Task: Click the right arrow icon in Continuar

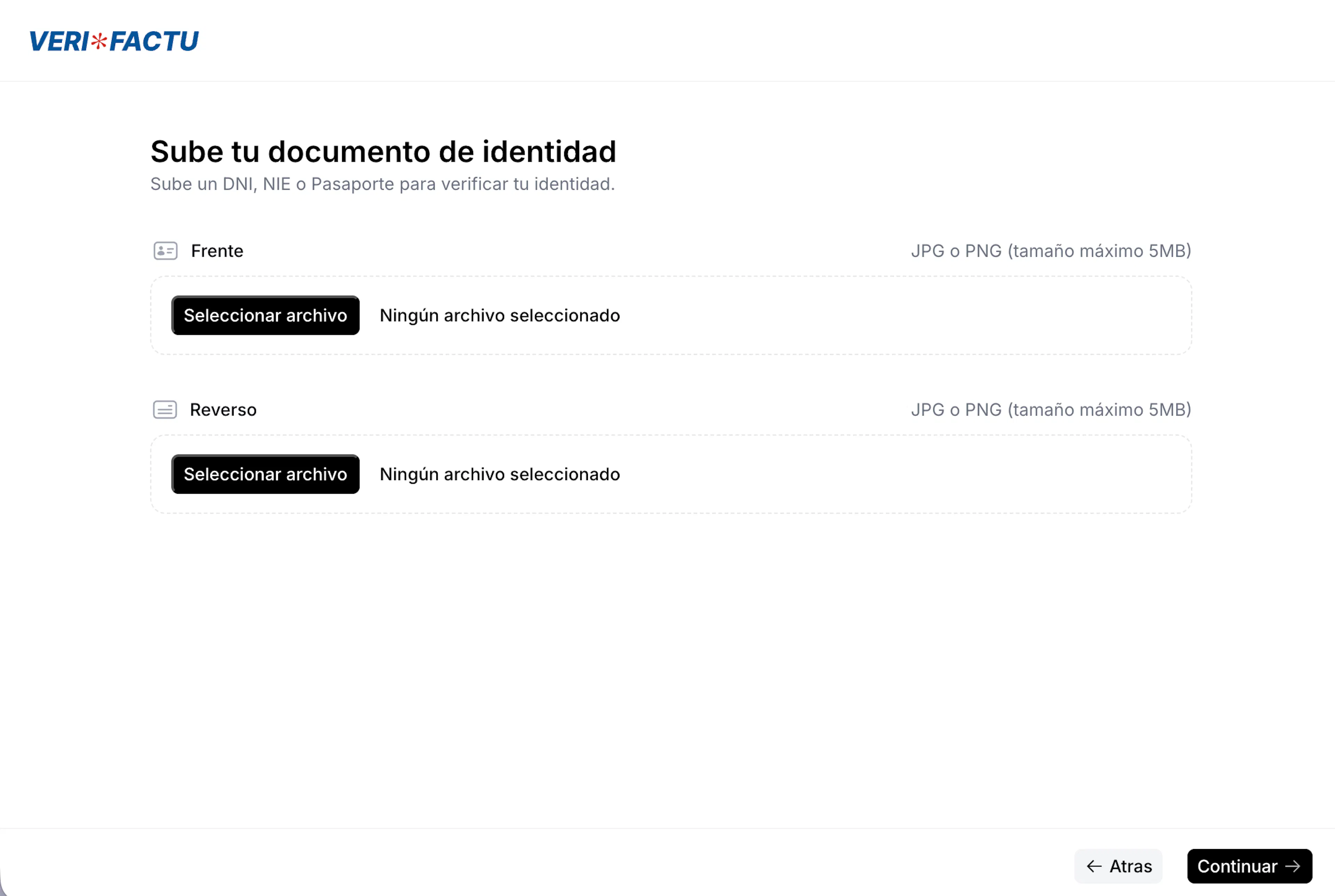Action: pyautogui.click(x=1293, y=866)
